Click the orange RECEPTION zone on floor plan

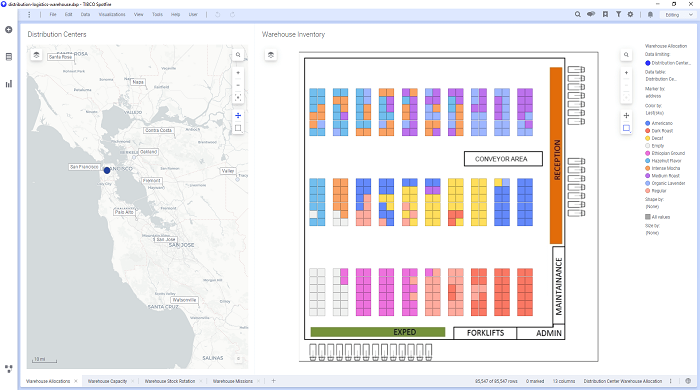click(556, 155)
